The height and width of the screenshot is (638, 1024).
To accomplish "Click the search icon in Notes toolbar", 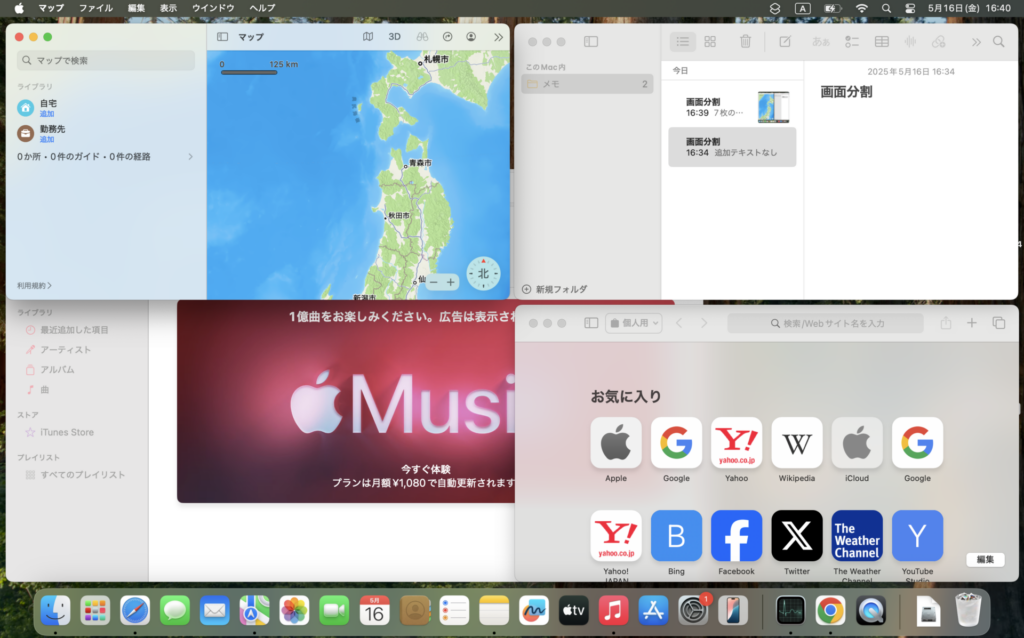I will 999,42.
